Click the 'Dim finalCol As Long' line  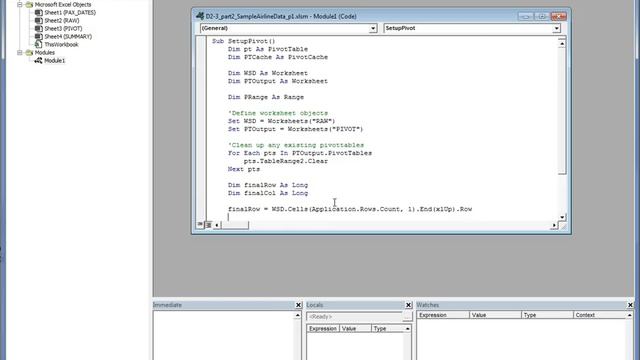[x=268, y=193]
